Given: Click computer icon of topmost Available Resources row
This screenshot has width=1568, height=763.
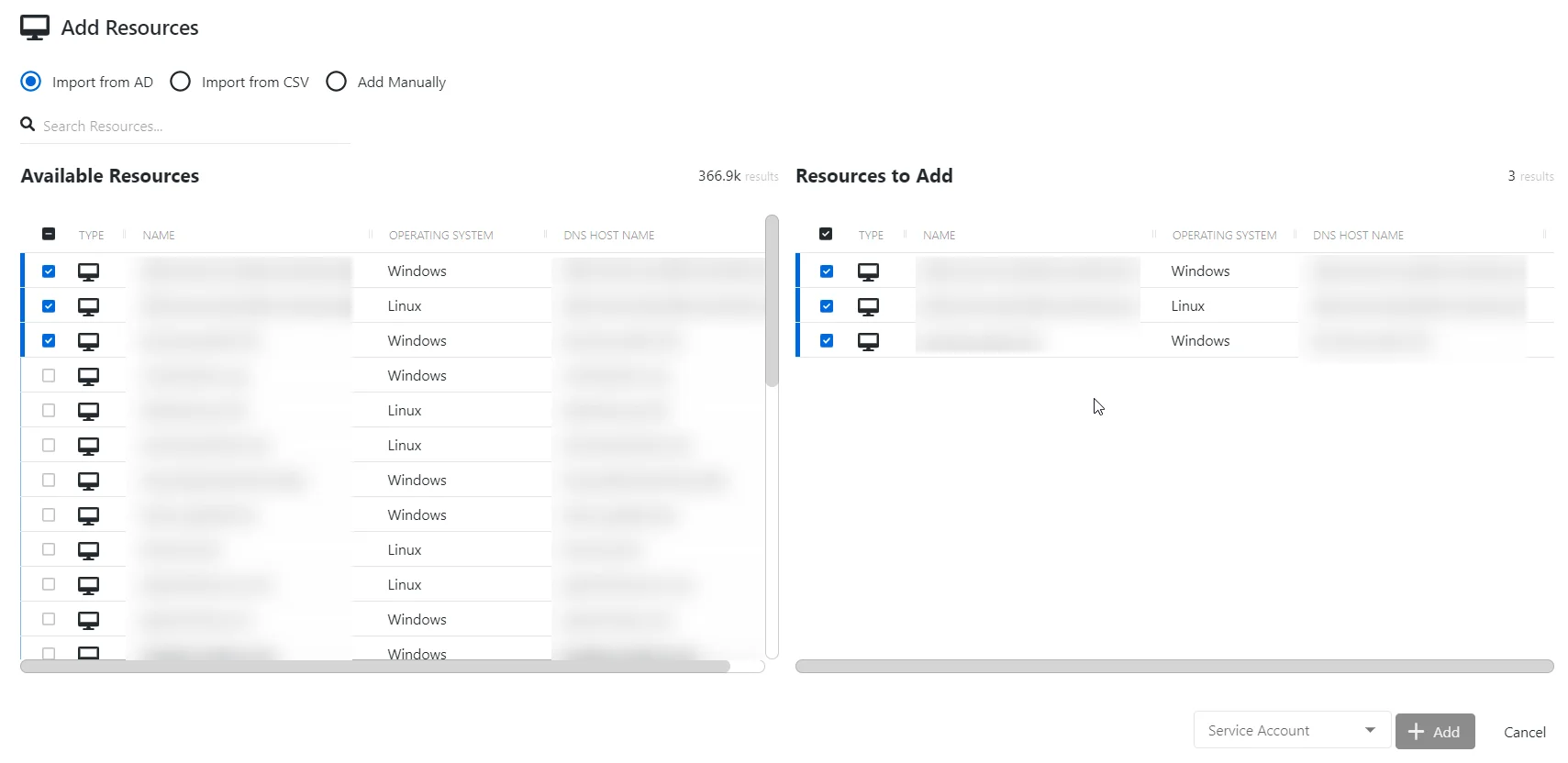Looking at the screenshot, I should coord(88,271).
